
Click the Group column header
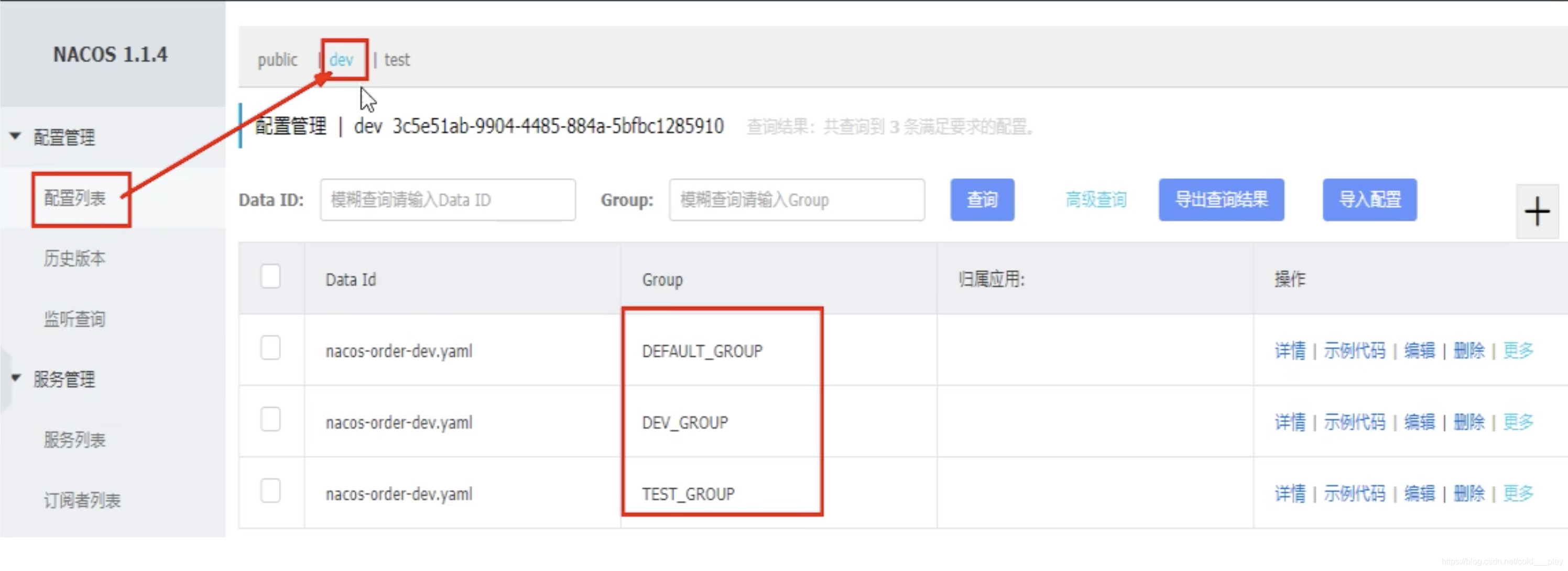coord(662,280)
